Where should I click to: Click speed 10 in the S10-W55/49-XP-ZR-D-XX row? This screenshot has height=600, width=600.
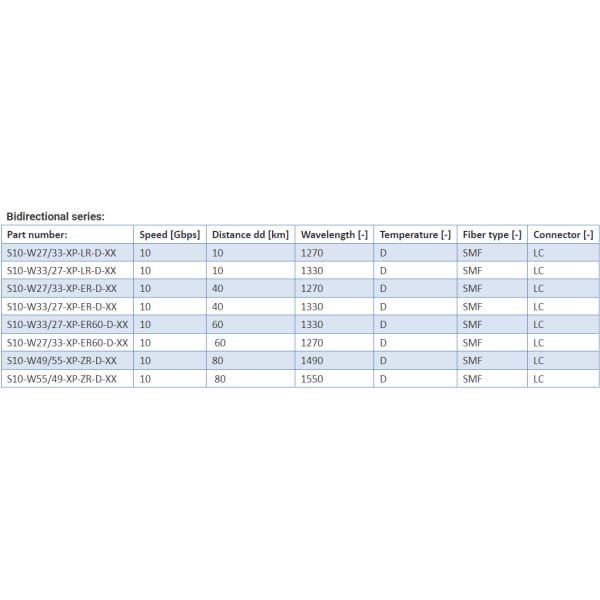click(145, 379)
